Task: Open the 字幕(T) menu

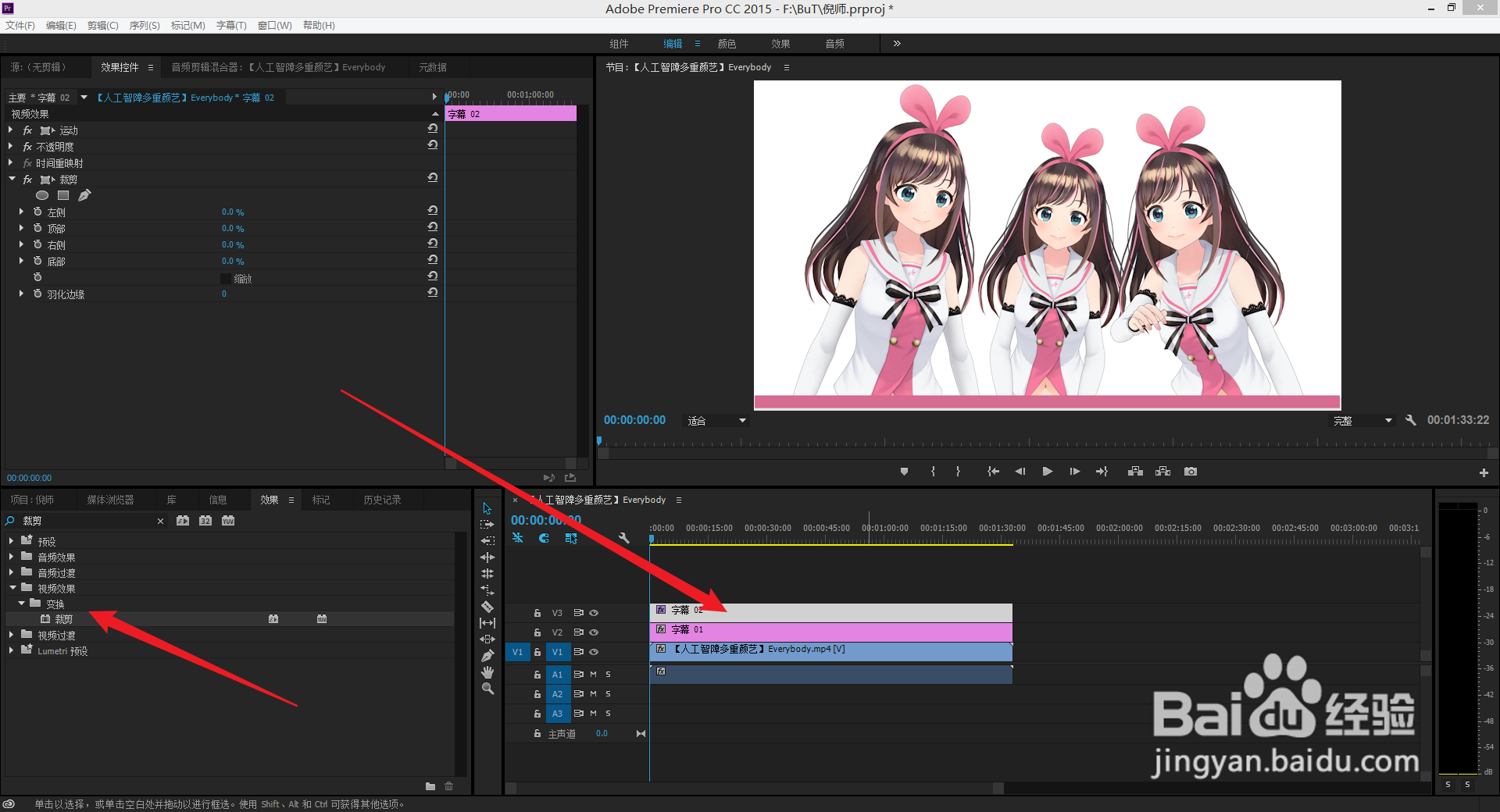Action: (x=231, y=26)
